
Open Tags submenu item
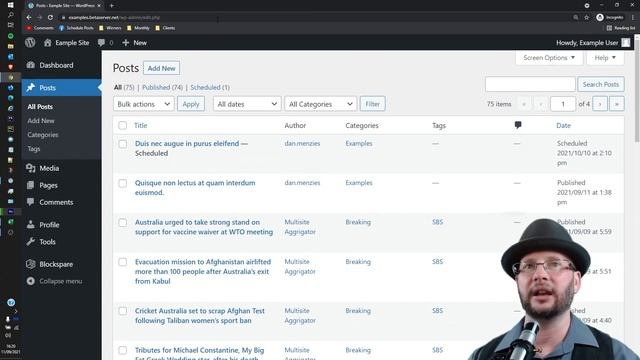coord(34,149)
